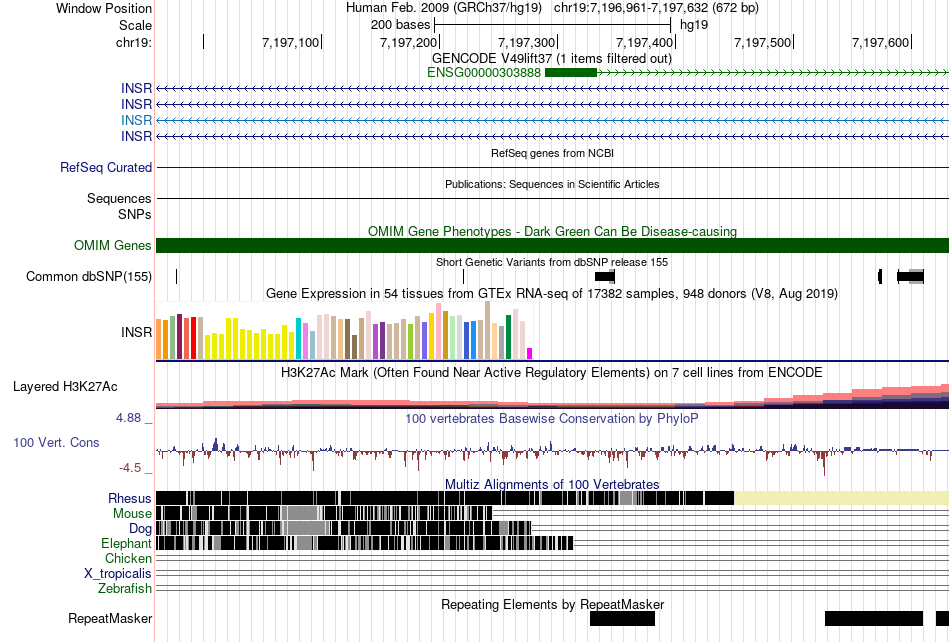Open OMIM Genes track label
Viewport: 950px width, 642px height.
pos(113,245)
